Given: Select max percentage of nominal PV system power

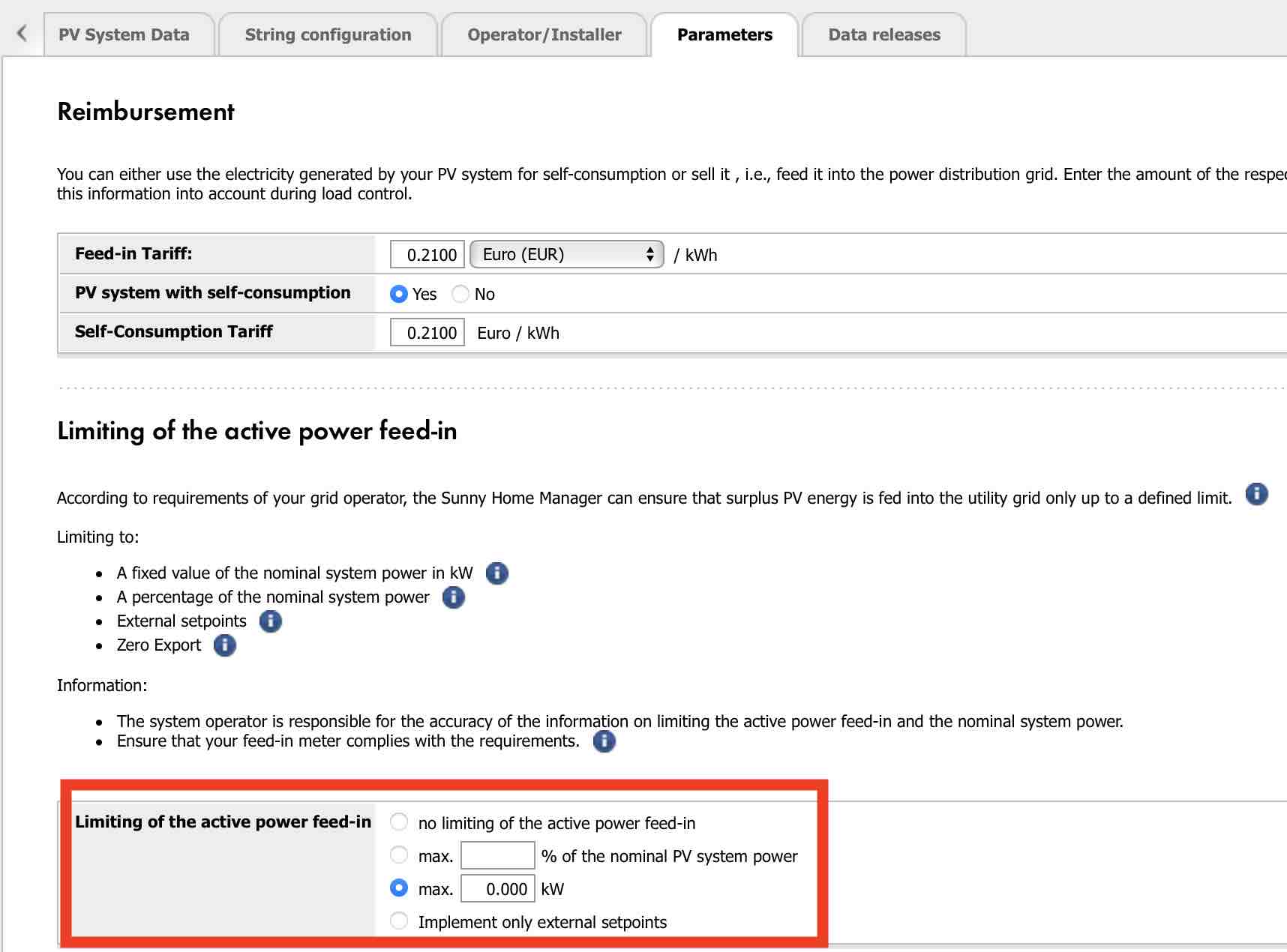Looking at the screenshot, I should click(x=398, y=854).
